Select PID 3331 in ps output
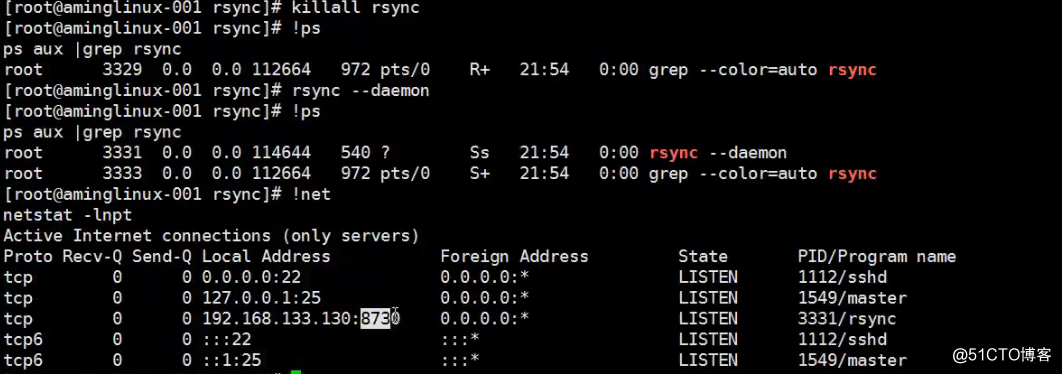This screenshot has height=374, width=1062. tap(122, 153)
